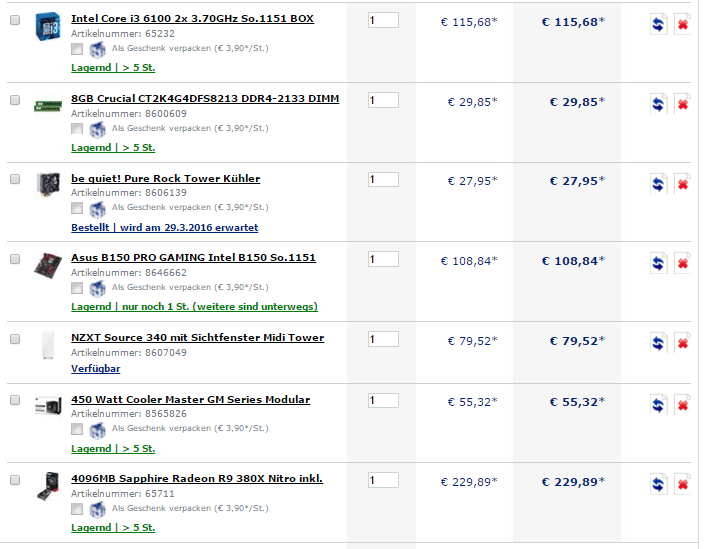
Task: Open be quiet! Pure Rock Tower Kühler link
Action: click(x=166, y=178)
